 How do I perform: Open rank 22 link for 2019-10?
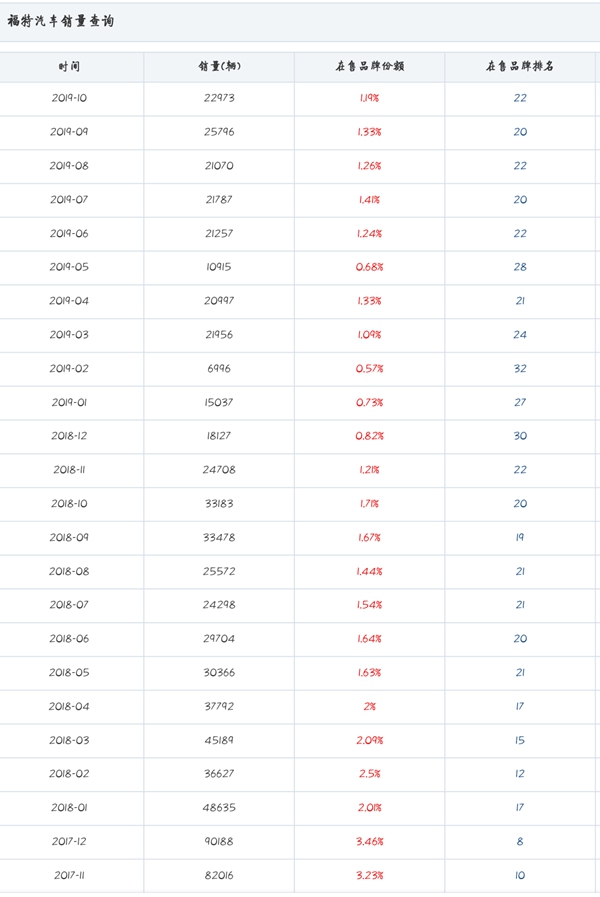(520, 98)
